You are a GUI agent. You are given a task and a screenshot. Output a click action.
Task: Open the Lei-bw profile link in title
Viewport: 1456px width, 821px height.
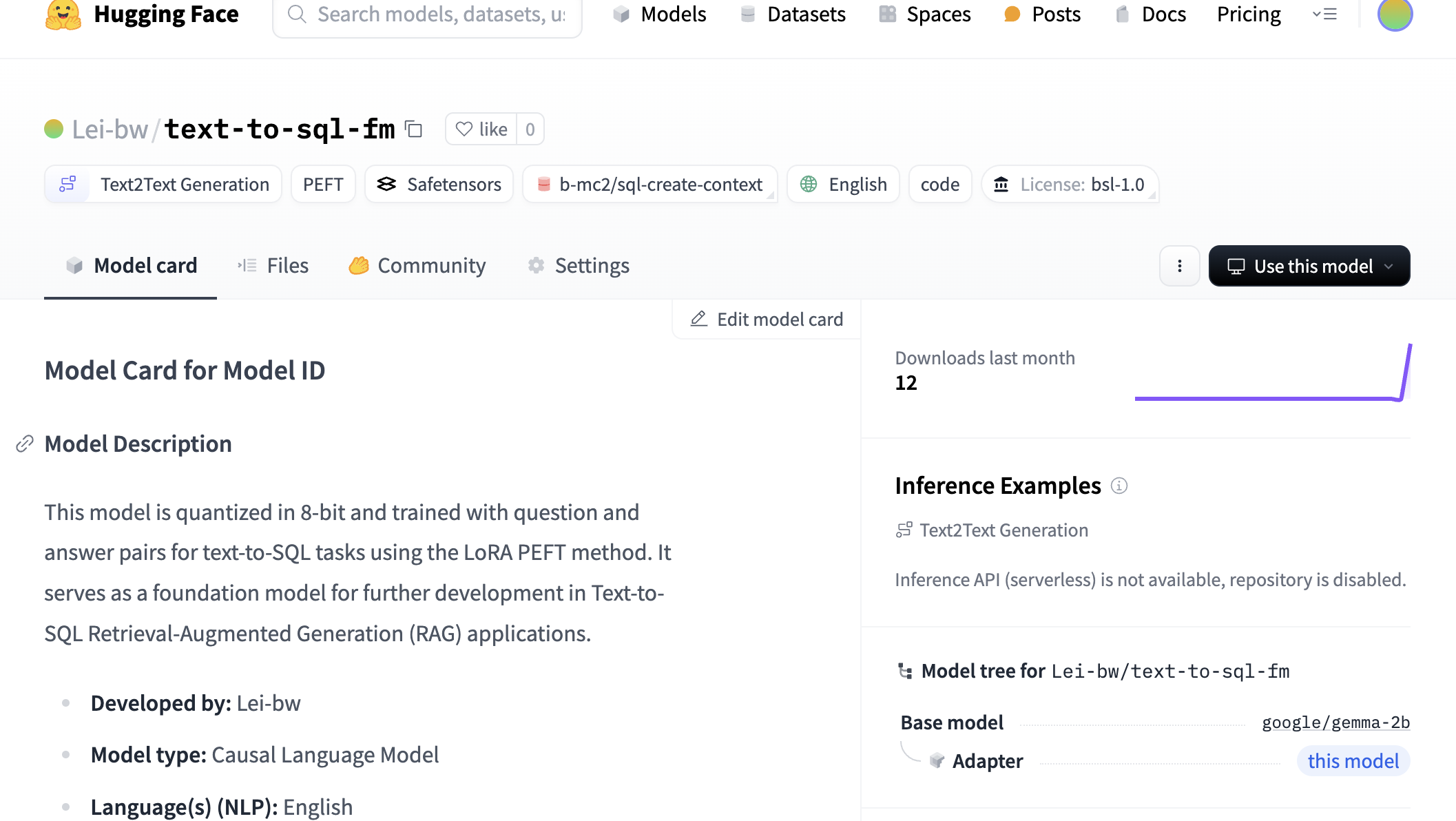(110, 129)
